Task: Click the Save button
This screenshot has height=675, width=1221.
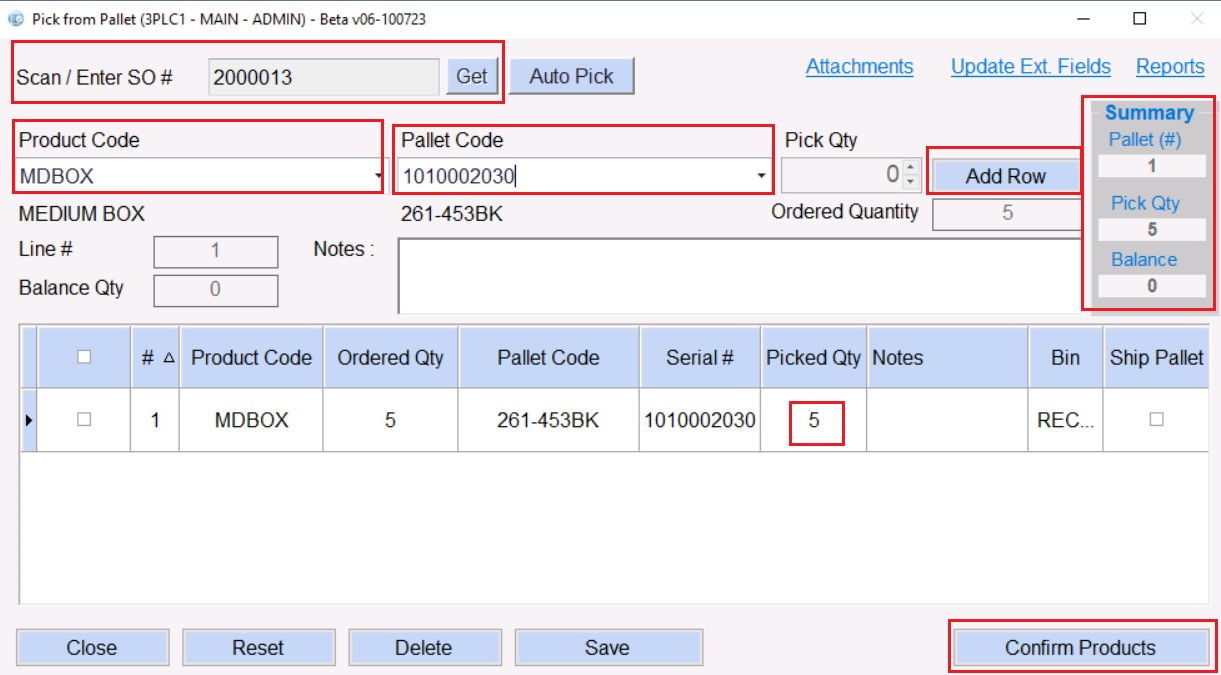Action: 607,647
